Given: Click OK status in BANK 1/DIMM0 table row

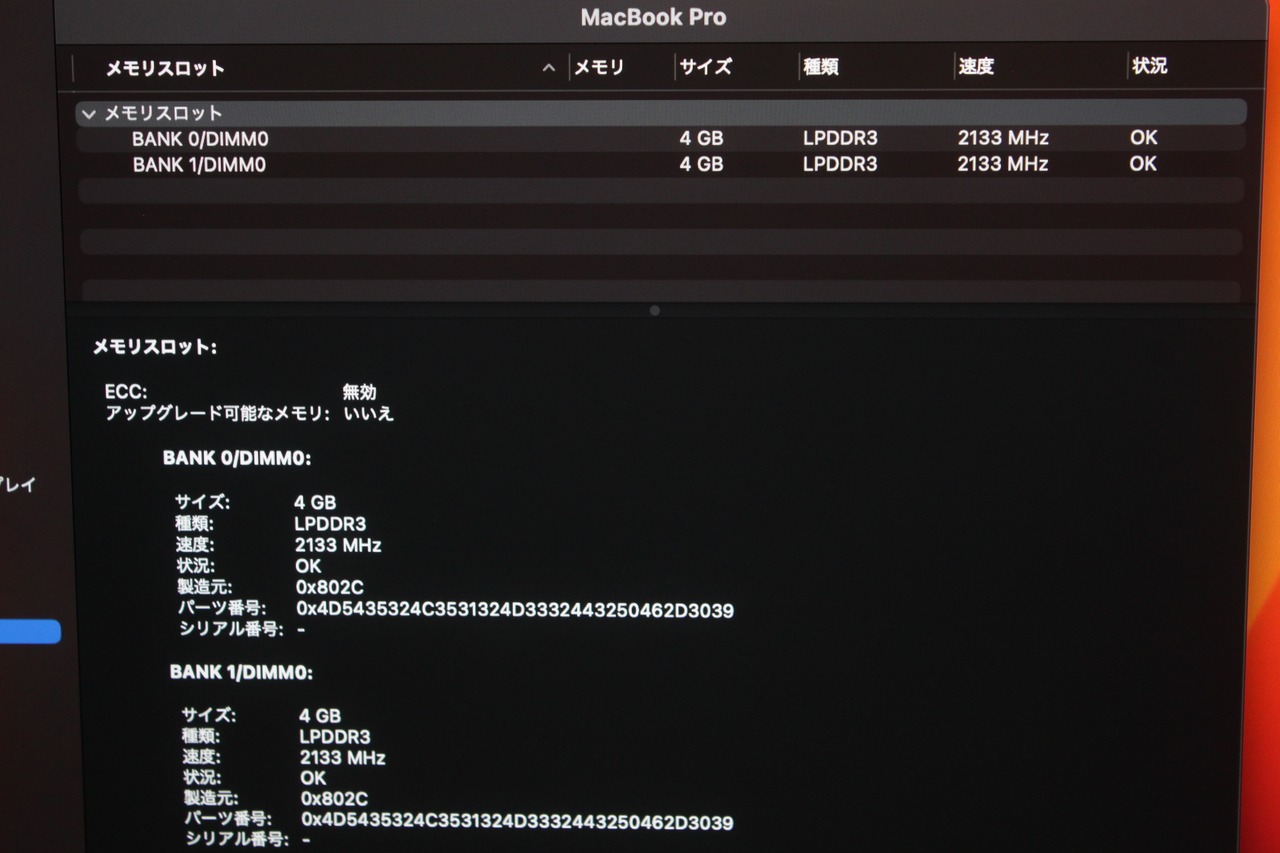Looking at the screenshot, I should [x=1144, y=164].
